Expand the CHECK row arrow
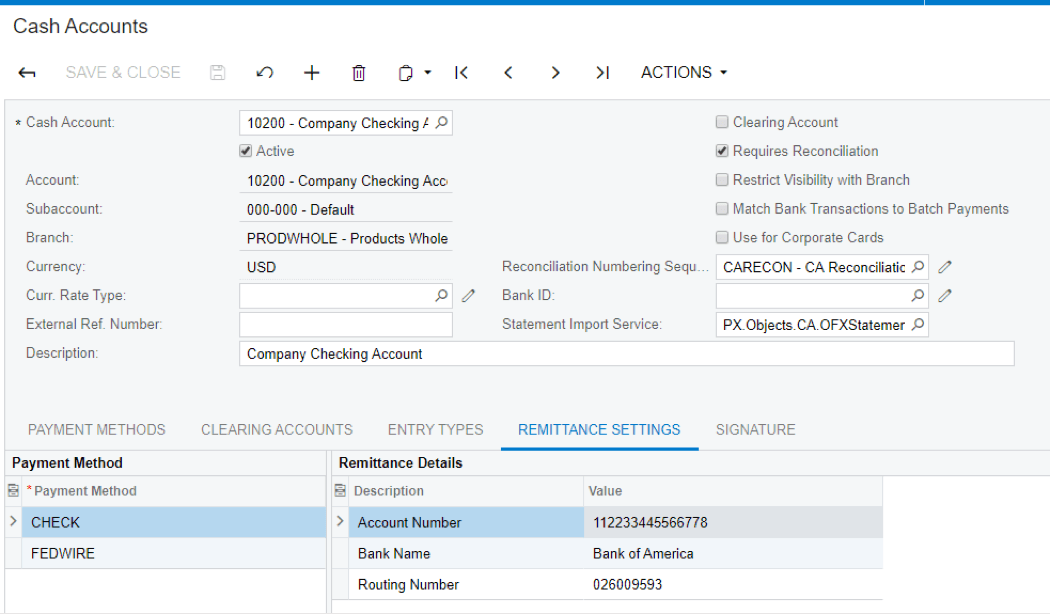 click(x=13, y=521)
